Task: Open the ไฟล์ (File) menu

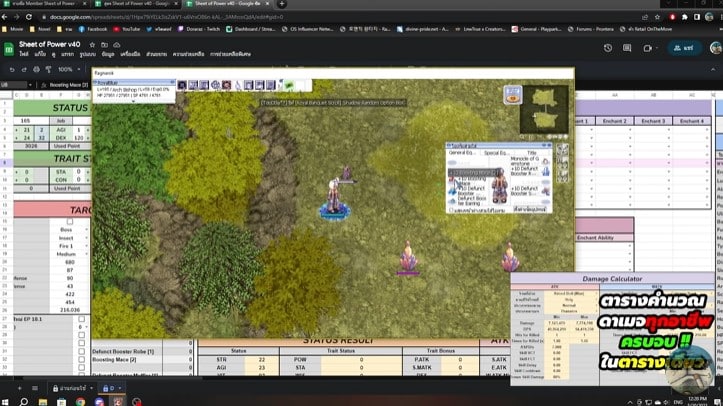Action: point(24,54)
